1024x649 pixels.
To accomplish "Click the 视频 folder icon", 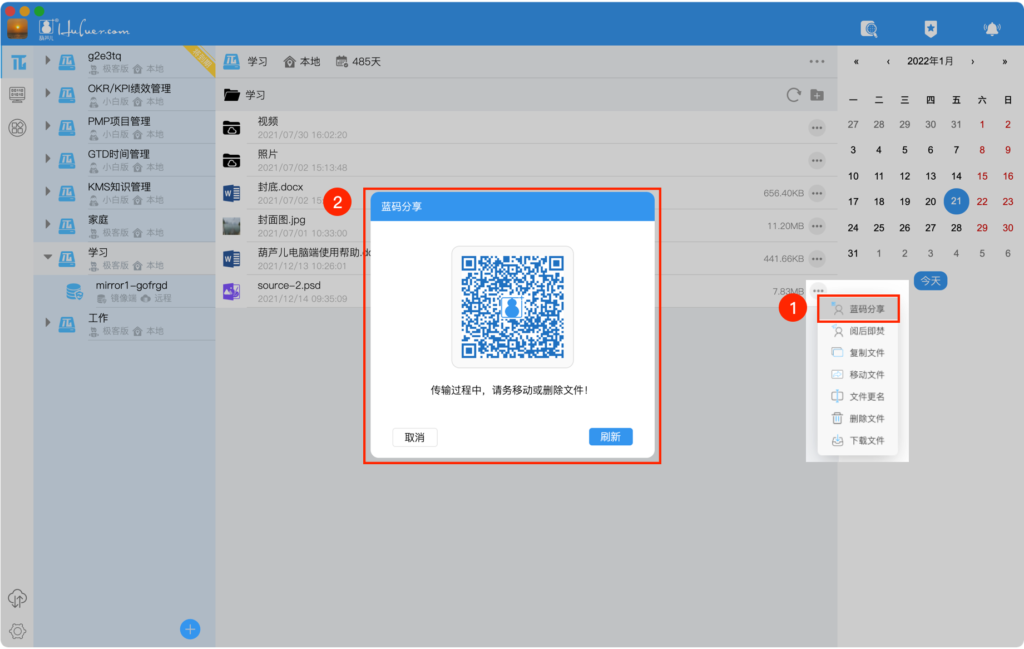I will click(232, 128).
